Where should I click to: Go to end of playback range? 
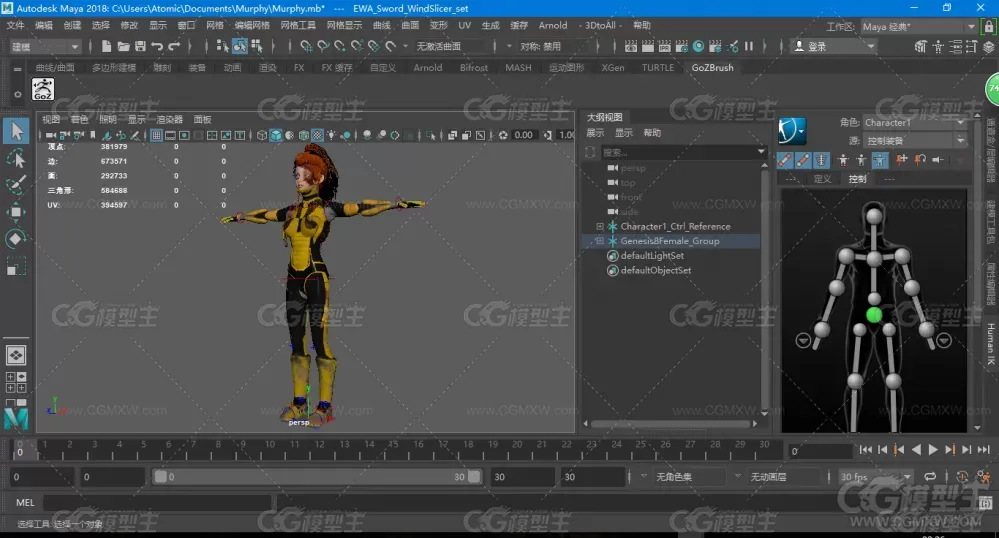(x=984, y=449)
